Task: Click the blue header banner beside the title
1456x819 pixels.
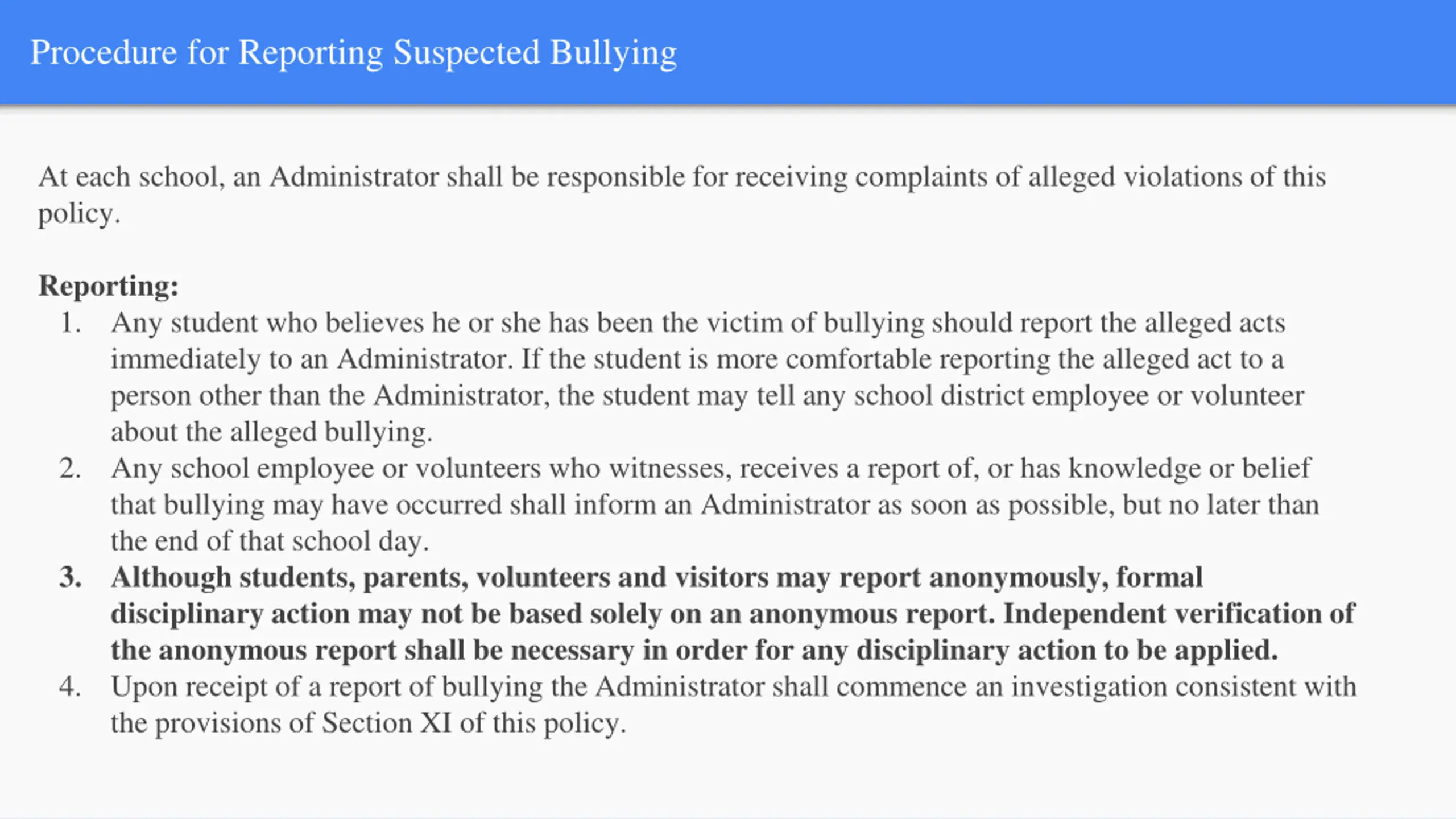Action: tap(1064, 52)
